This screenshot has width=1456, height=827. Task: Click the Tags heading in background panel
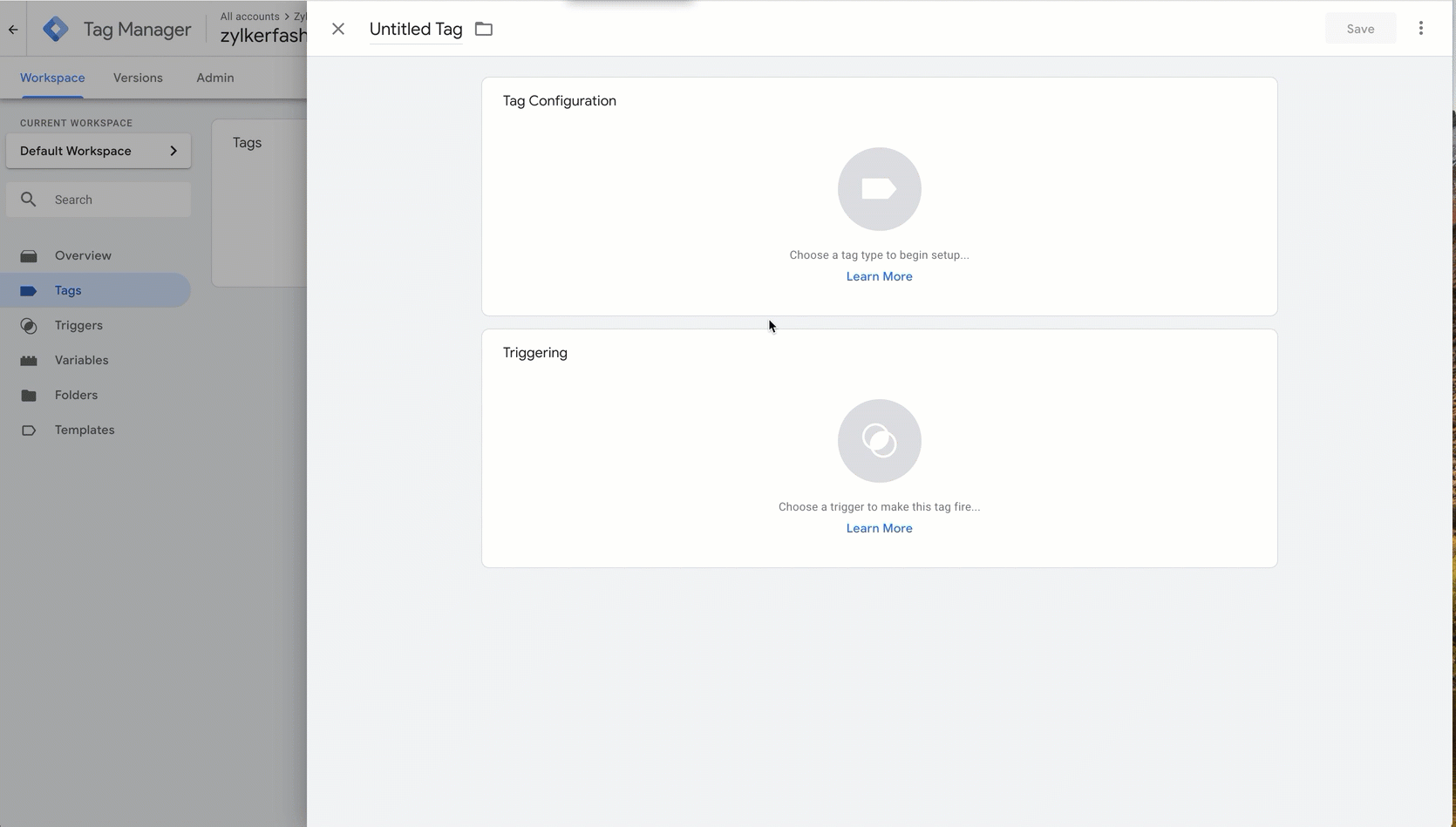(x=247, y=143)
